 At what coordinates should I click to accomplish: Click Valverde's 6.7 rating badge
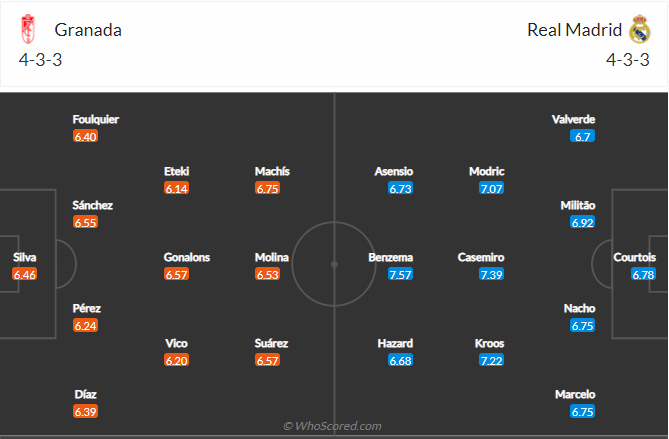pyautogui.click(x=582, y=136)
